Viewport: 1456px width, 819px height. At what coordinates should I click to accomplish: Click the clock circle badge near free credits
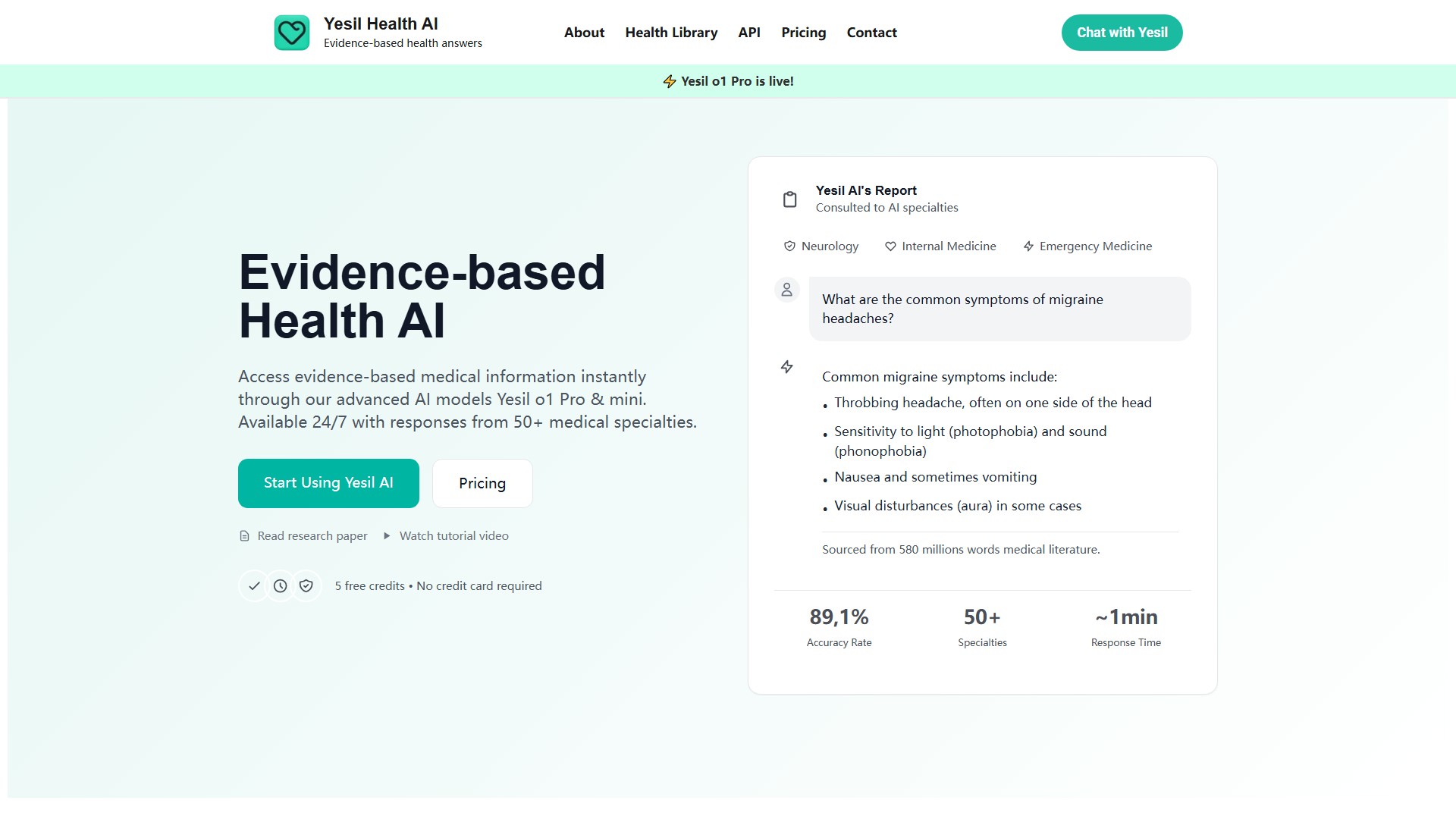[x=281, y=586]
